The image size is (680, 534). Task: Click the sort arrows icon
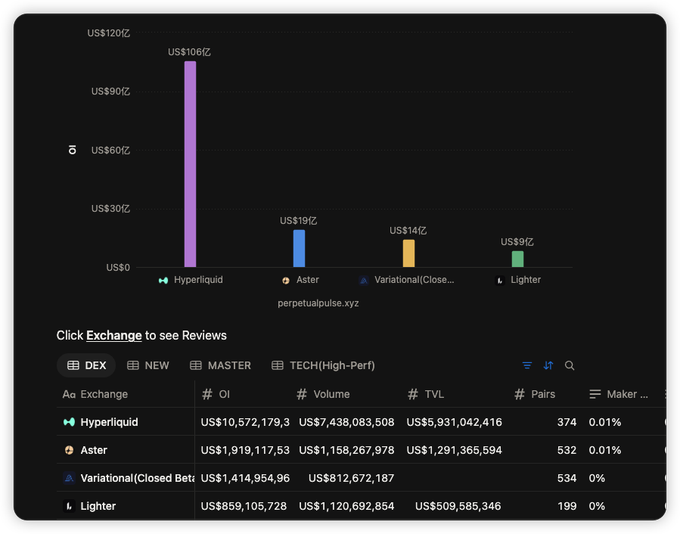pos(548,365)
